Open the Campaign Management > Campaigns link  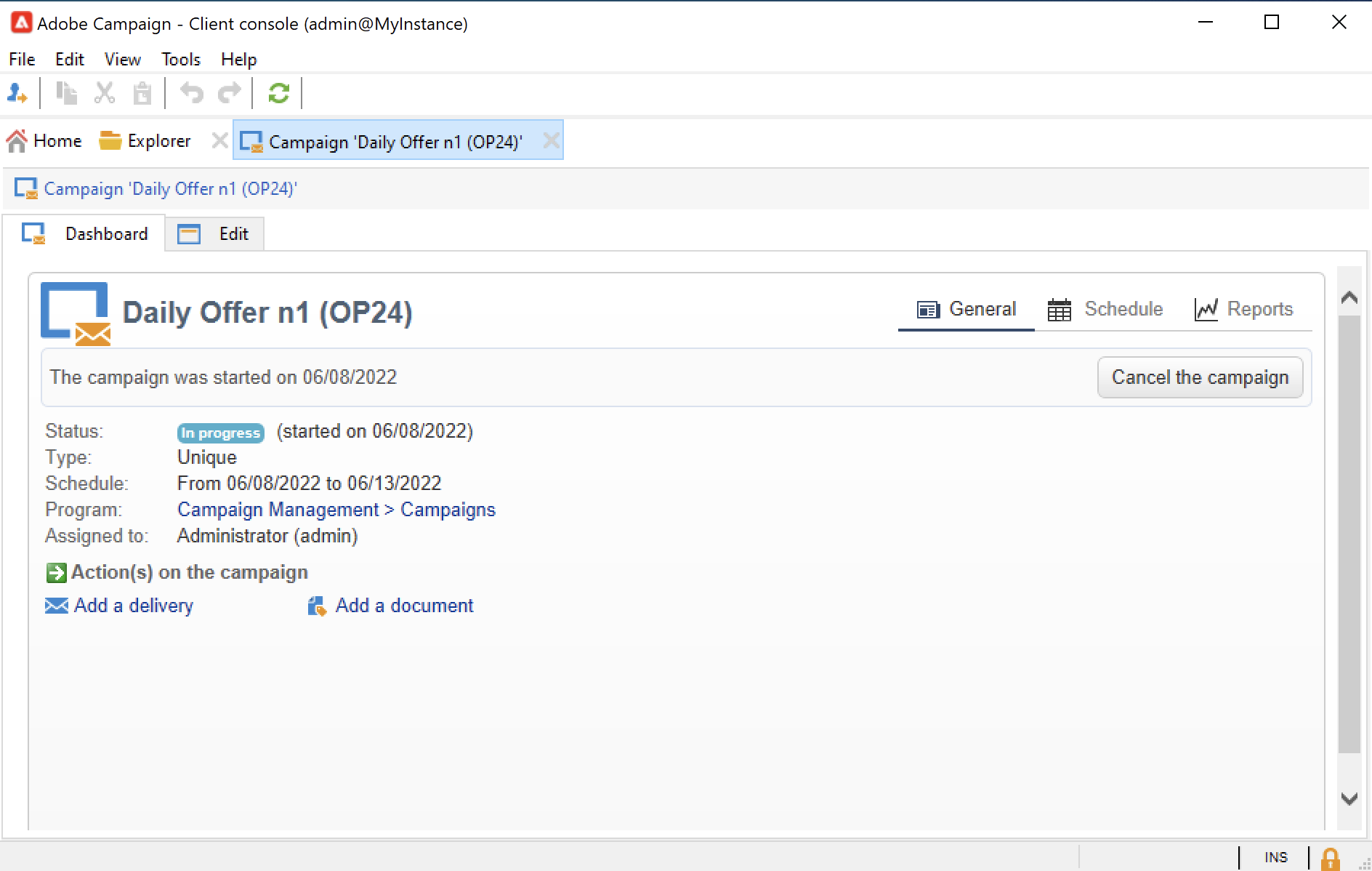(336, 510)
